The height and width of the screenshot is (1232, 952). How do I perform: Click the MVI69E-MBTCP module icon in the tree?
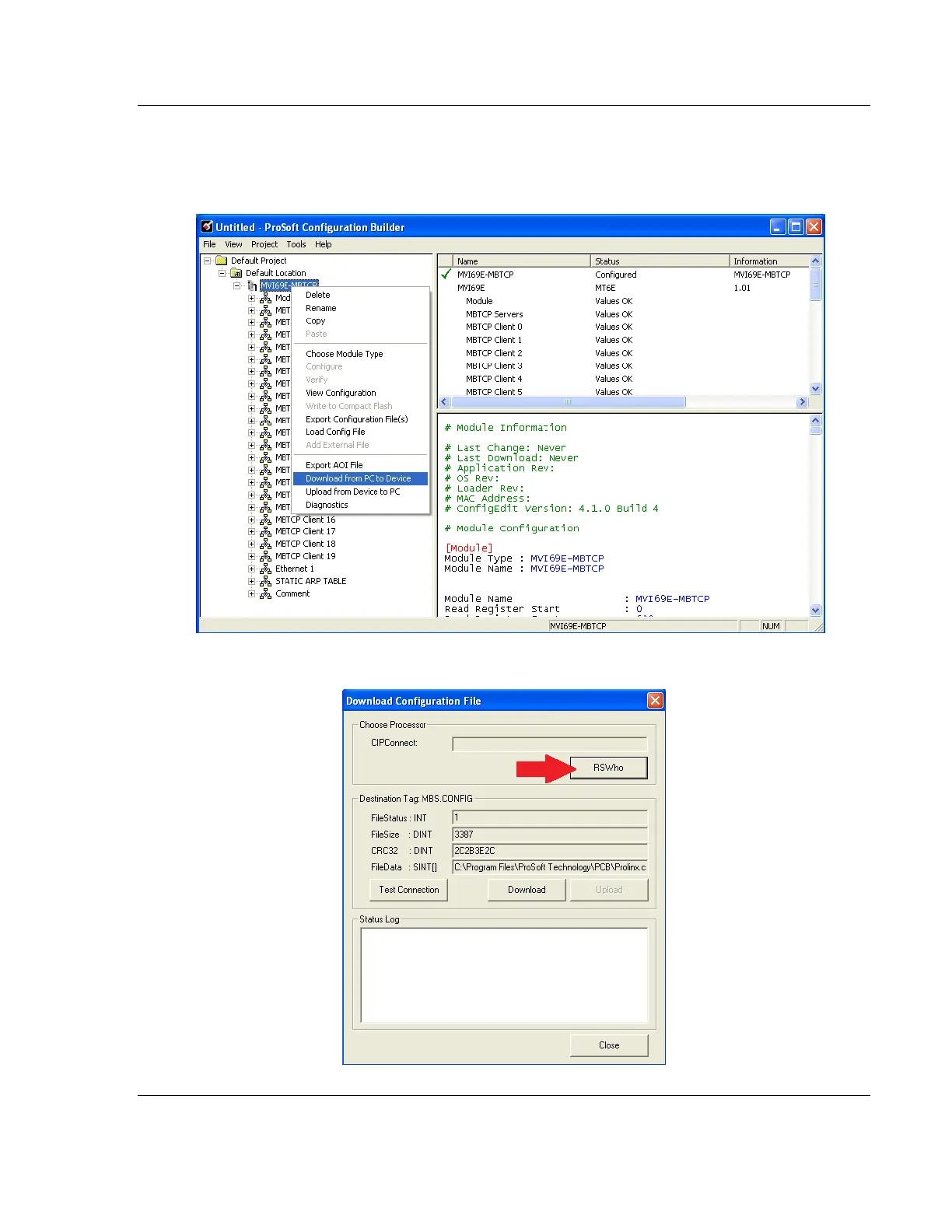click(252, 285)
